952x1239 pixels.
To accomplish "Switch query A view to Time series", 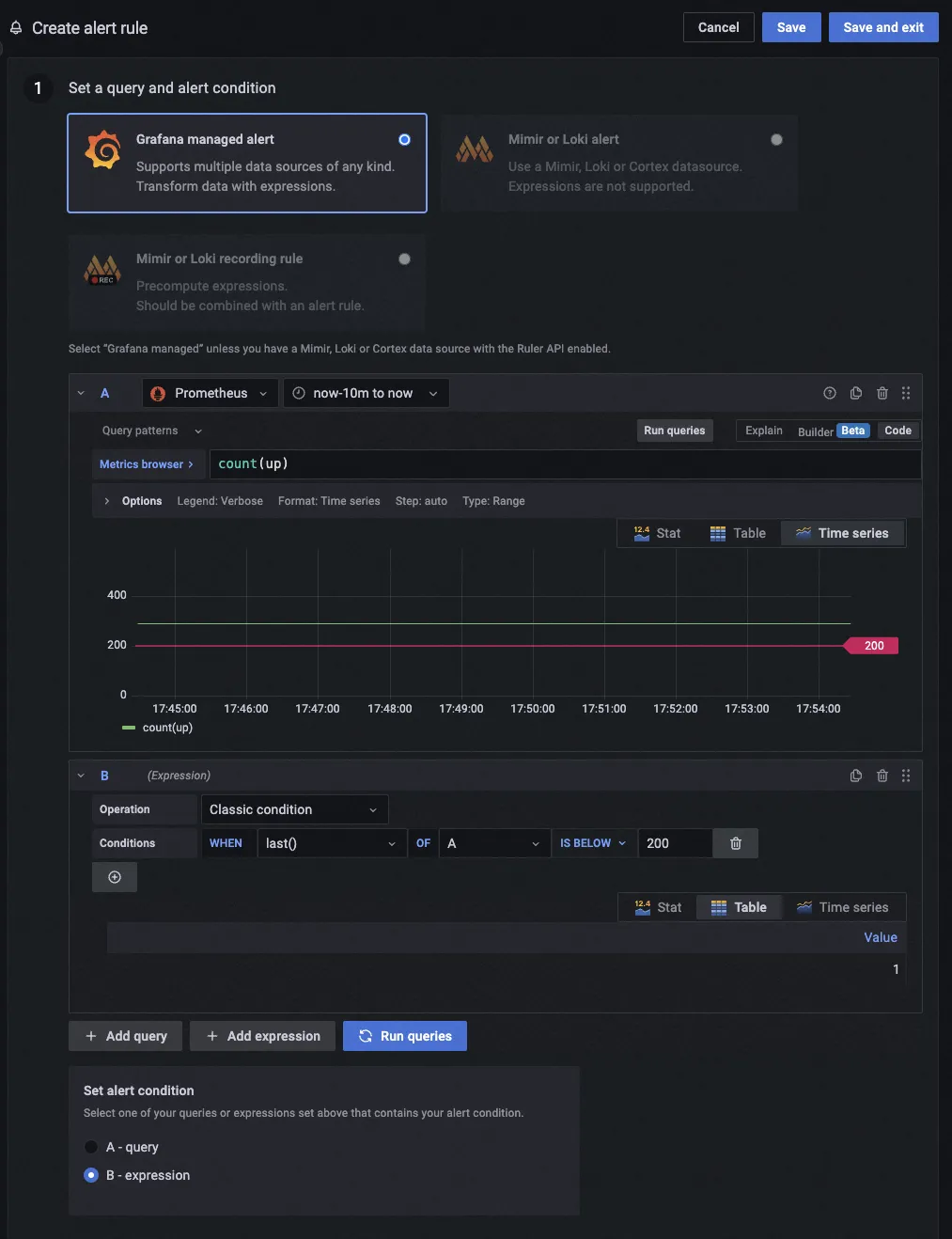I will (842, 533).
